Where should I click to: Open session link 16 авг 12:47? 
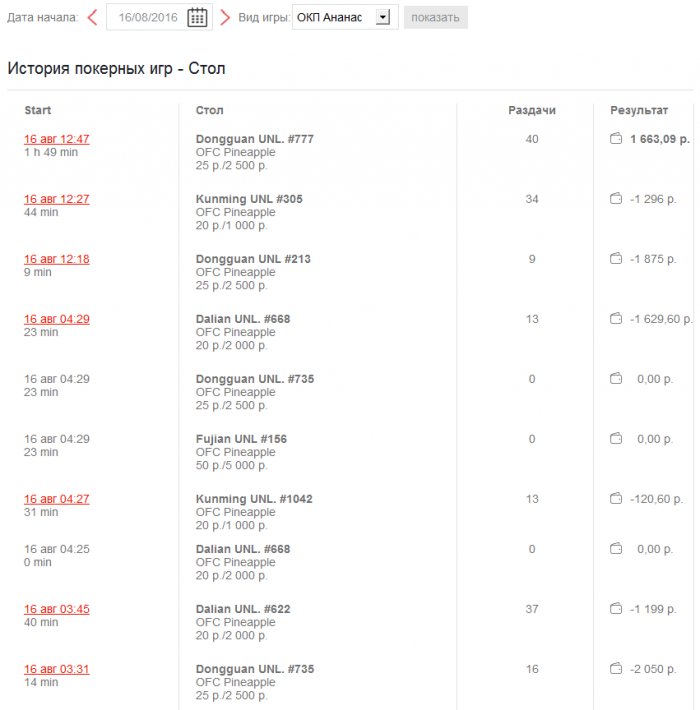tap(57, 139)
